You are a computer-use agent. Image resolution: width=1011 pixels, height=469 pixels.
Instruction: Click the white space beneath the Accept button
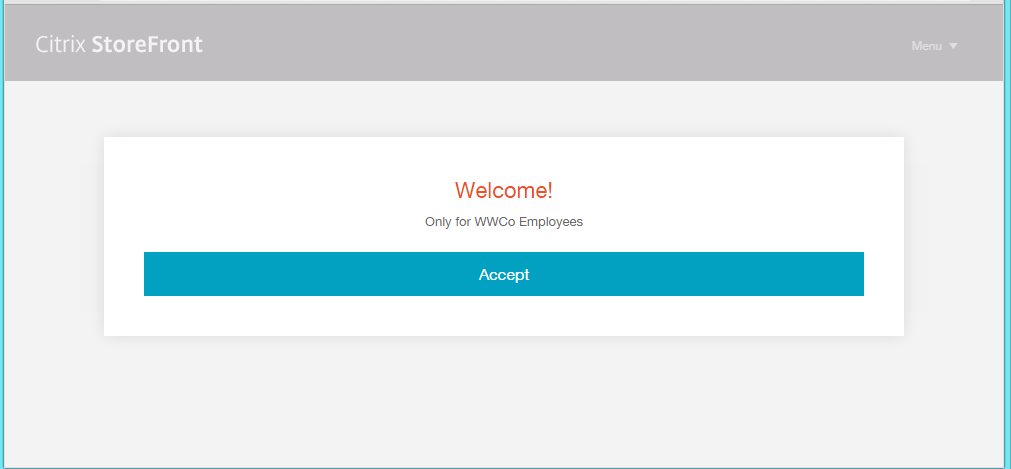pos(503,316)
